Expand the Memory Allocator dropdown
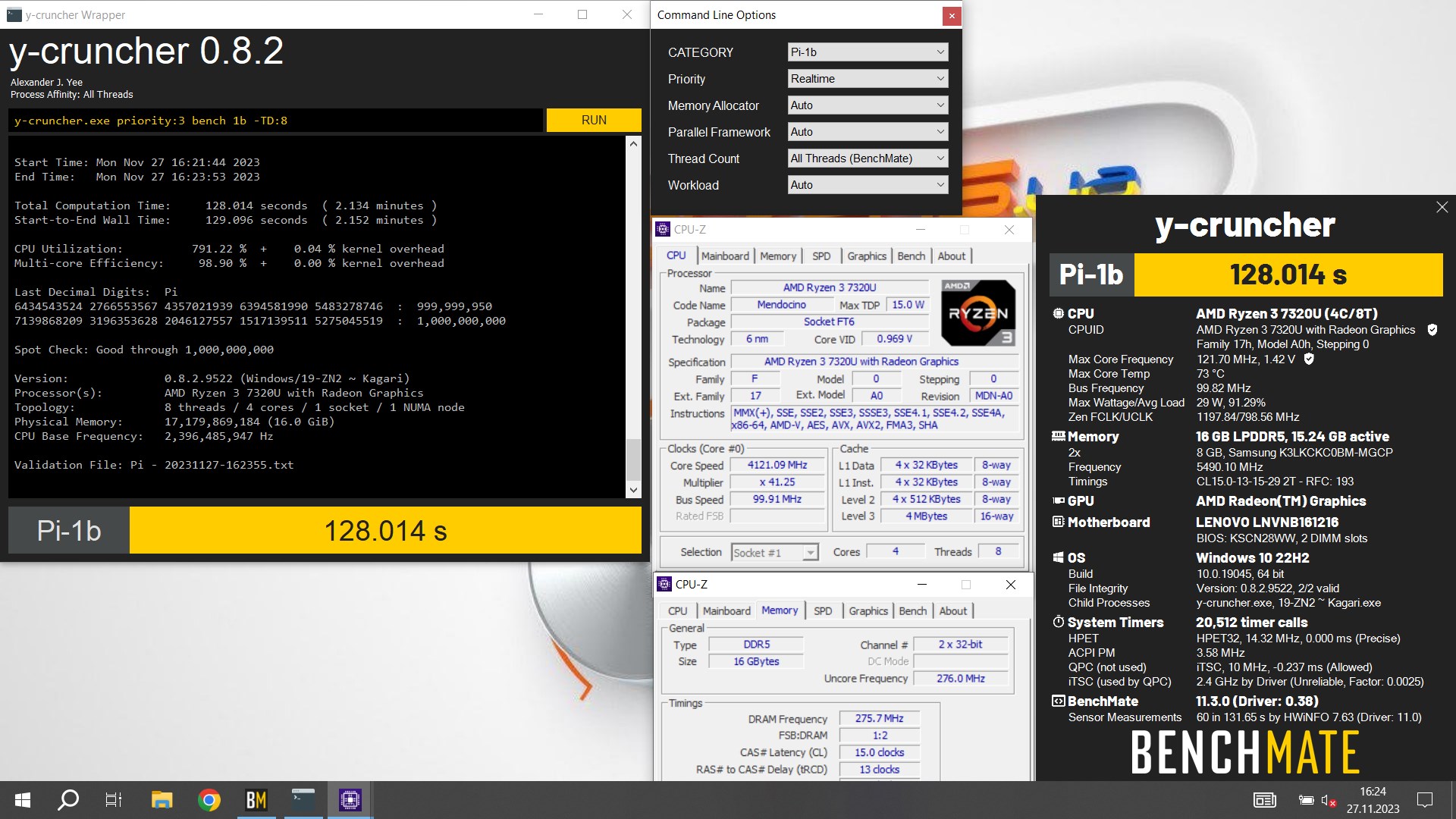This screenshot has height=819, width=1456. tap(868, 105)
